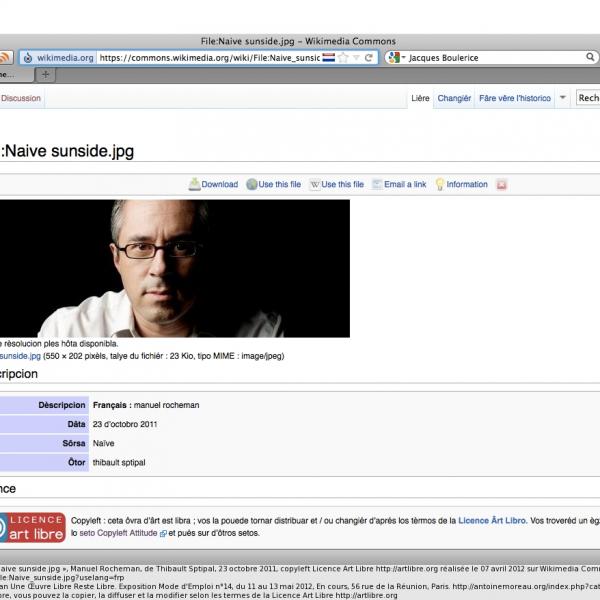
Task: Open the URL history dropdown arrow
Action: click(356, 58)
